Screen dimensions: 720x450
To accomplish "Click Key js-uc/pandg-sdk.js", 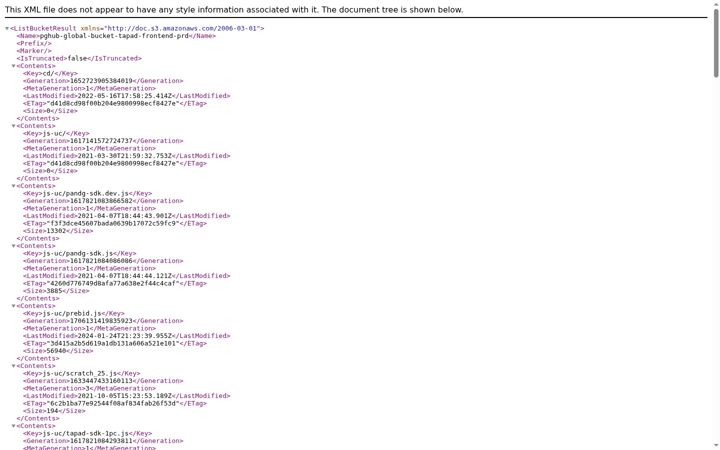I will [x=78, y=253].
